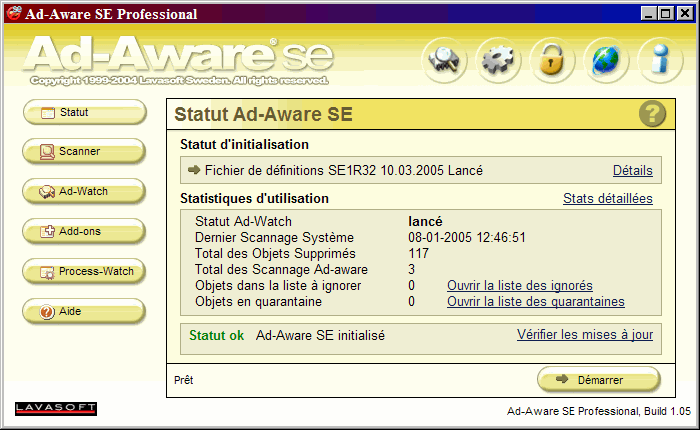Click Ouvrir la liste des ignorés
The image size is (700, 430).
(x=520, y=285)
